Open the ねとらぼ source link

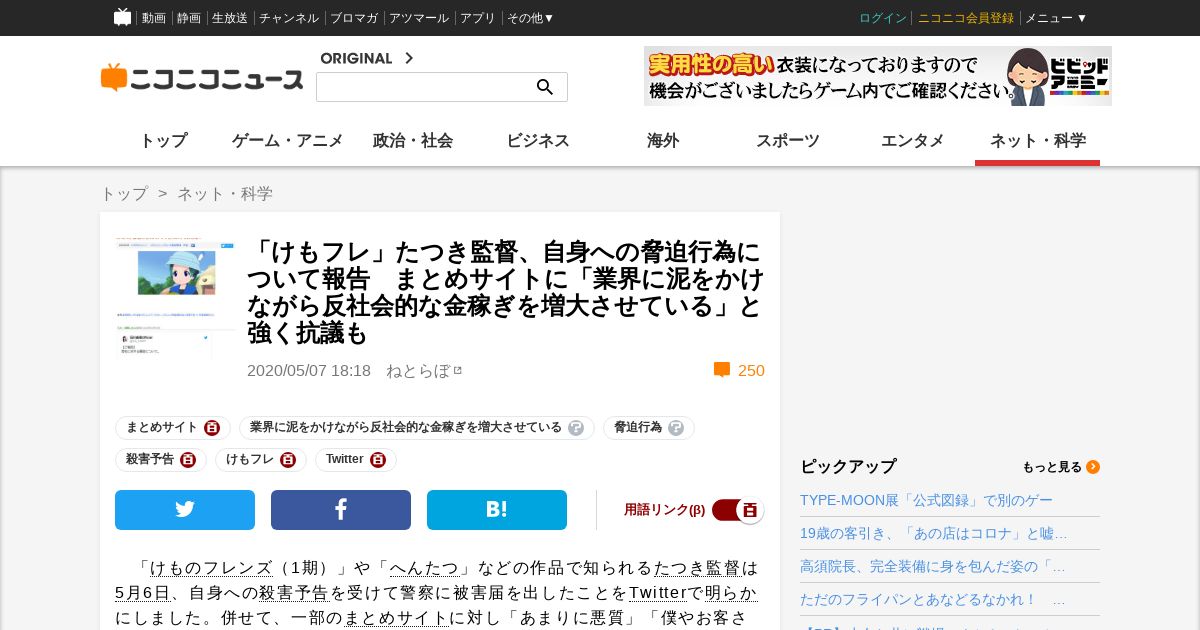pyautogui.click(x=418, y=371)
